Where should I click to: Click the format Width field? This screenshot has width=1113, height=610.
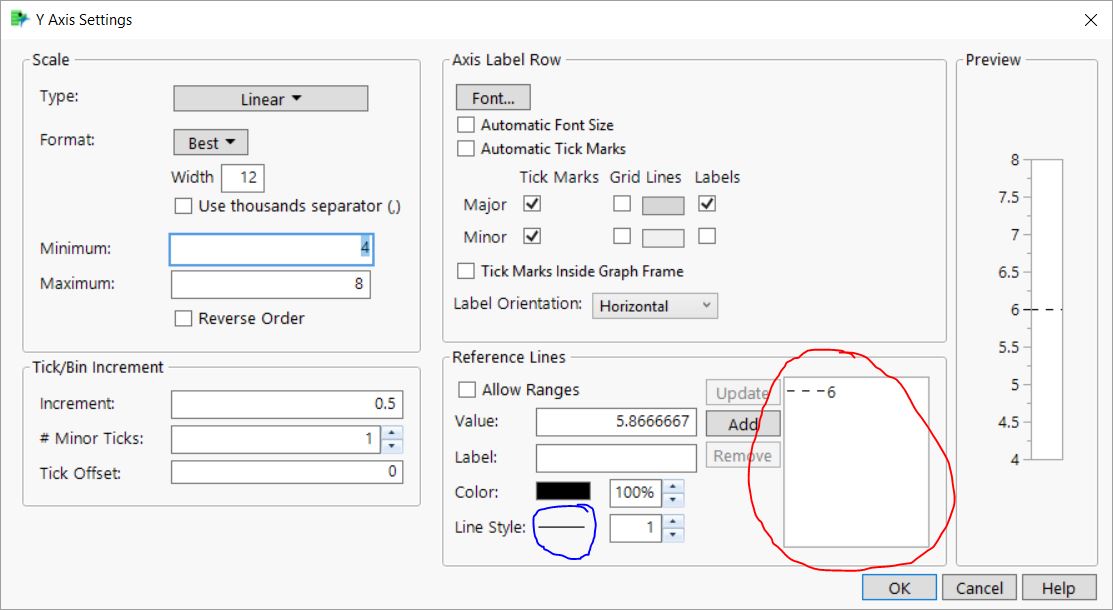243,178
